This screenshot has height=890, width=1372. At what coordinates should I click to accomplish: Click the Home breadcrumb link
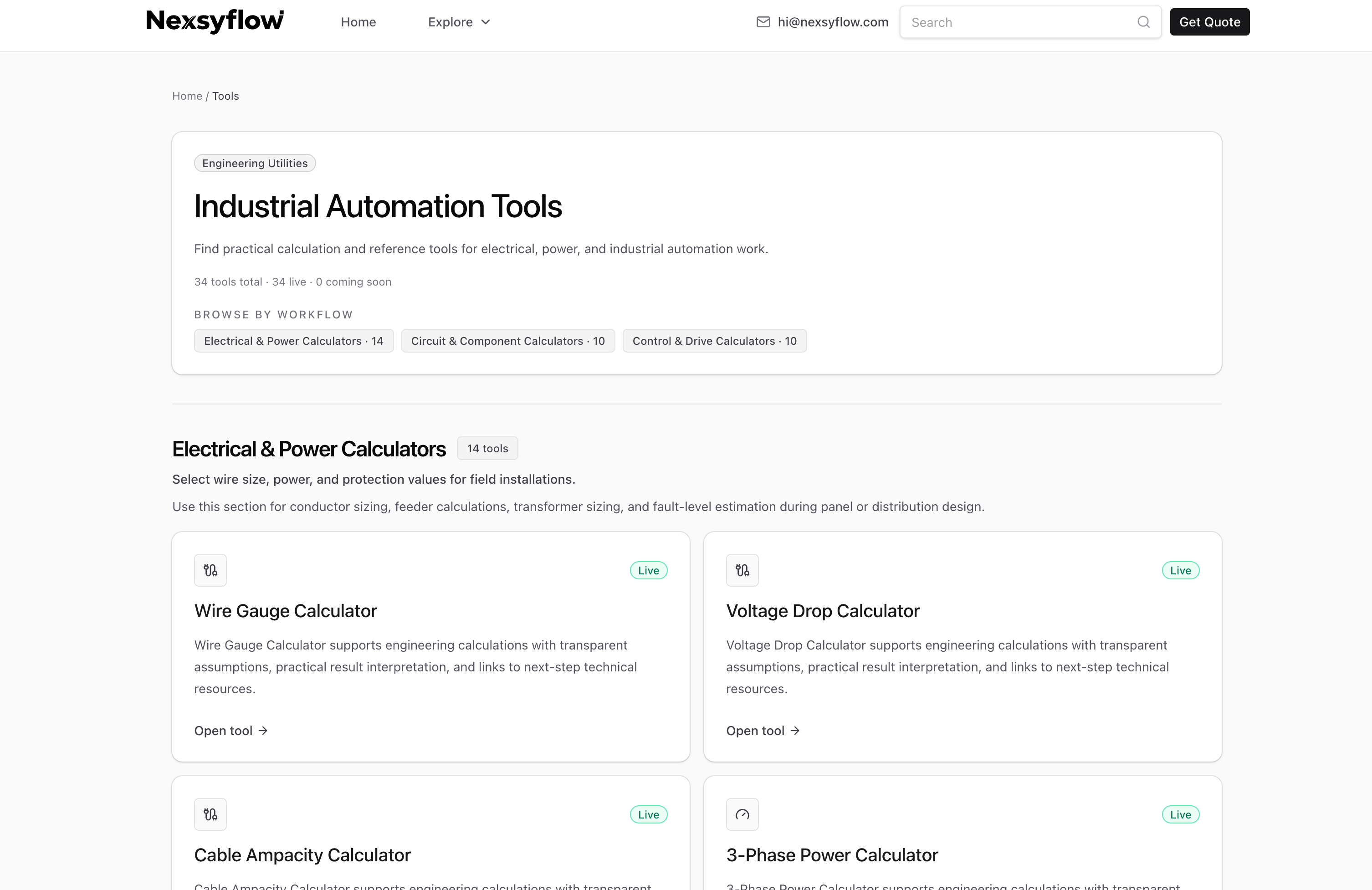(187, 96)
